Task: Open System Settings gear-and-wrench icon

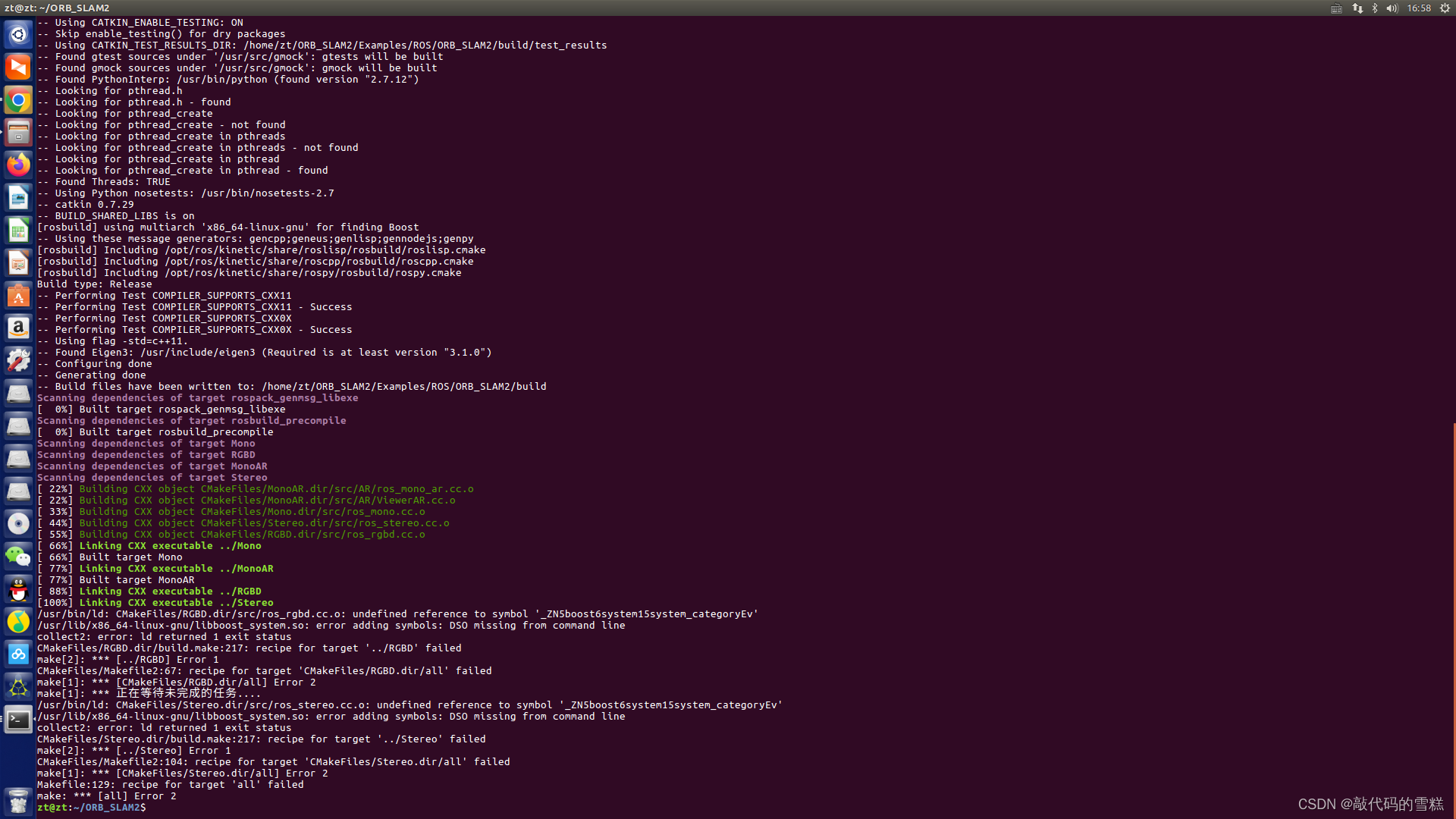Action: tap(18, 361)
